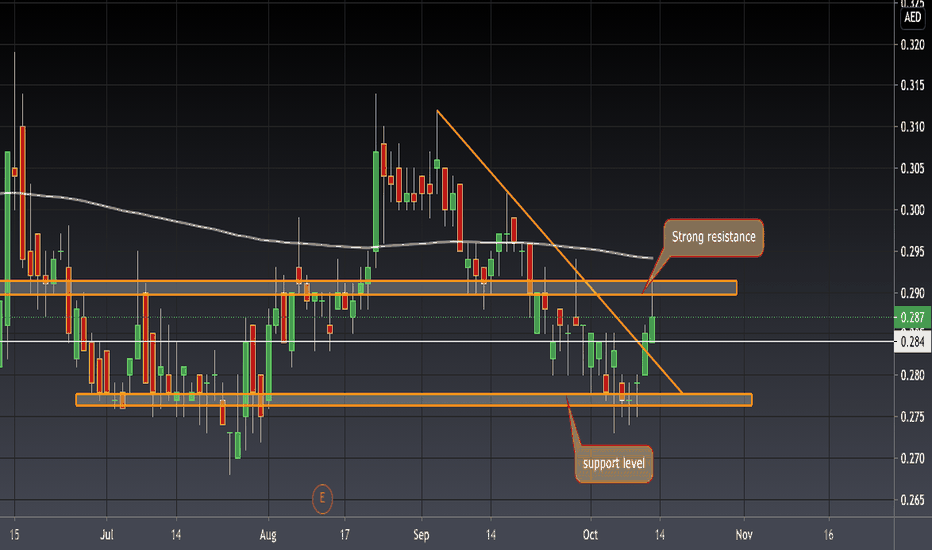Select the lower orange support zone rectangle
The width and height of the screenshot is (932, 550).
pyautogui.click(x=414, y=400)
